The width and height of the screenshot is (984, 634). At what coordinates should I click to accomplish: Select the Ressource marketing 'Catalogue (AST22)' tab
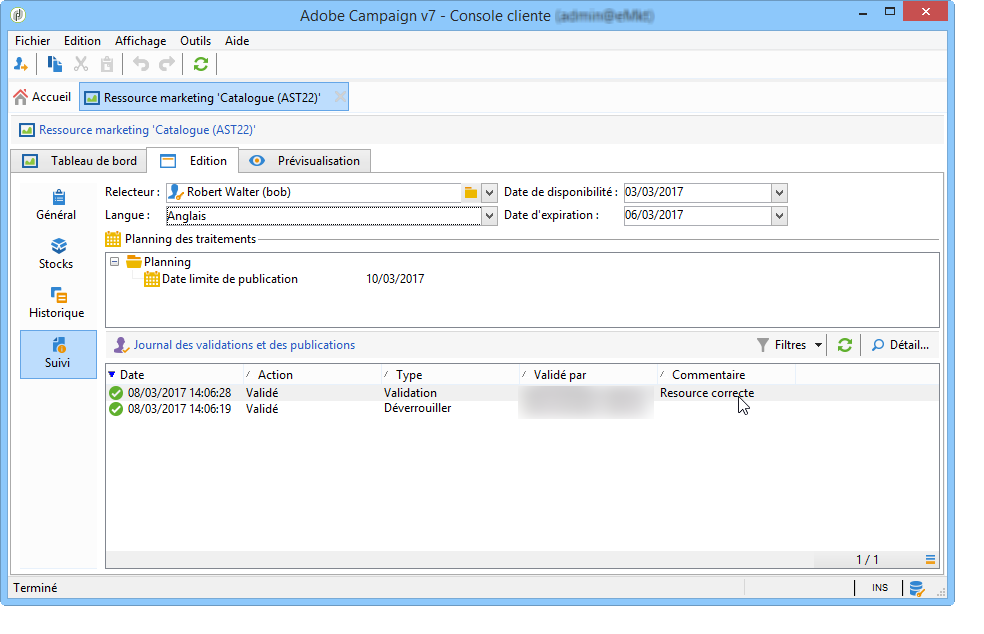(x=212, y=97)
